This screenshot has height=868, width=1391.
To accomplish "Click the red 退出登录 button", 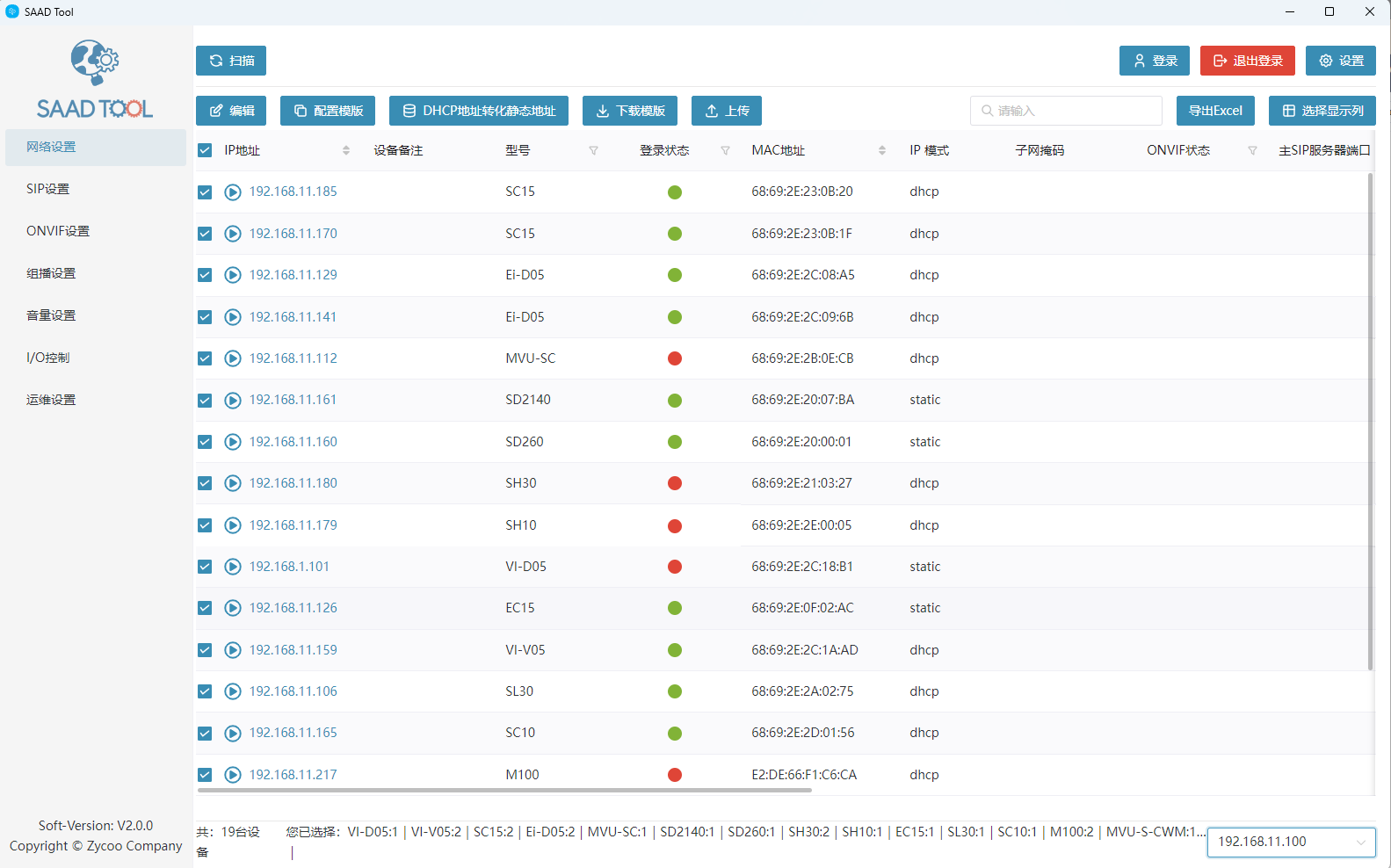I will coord(1247,61).
